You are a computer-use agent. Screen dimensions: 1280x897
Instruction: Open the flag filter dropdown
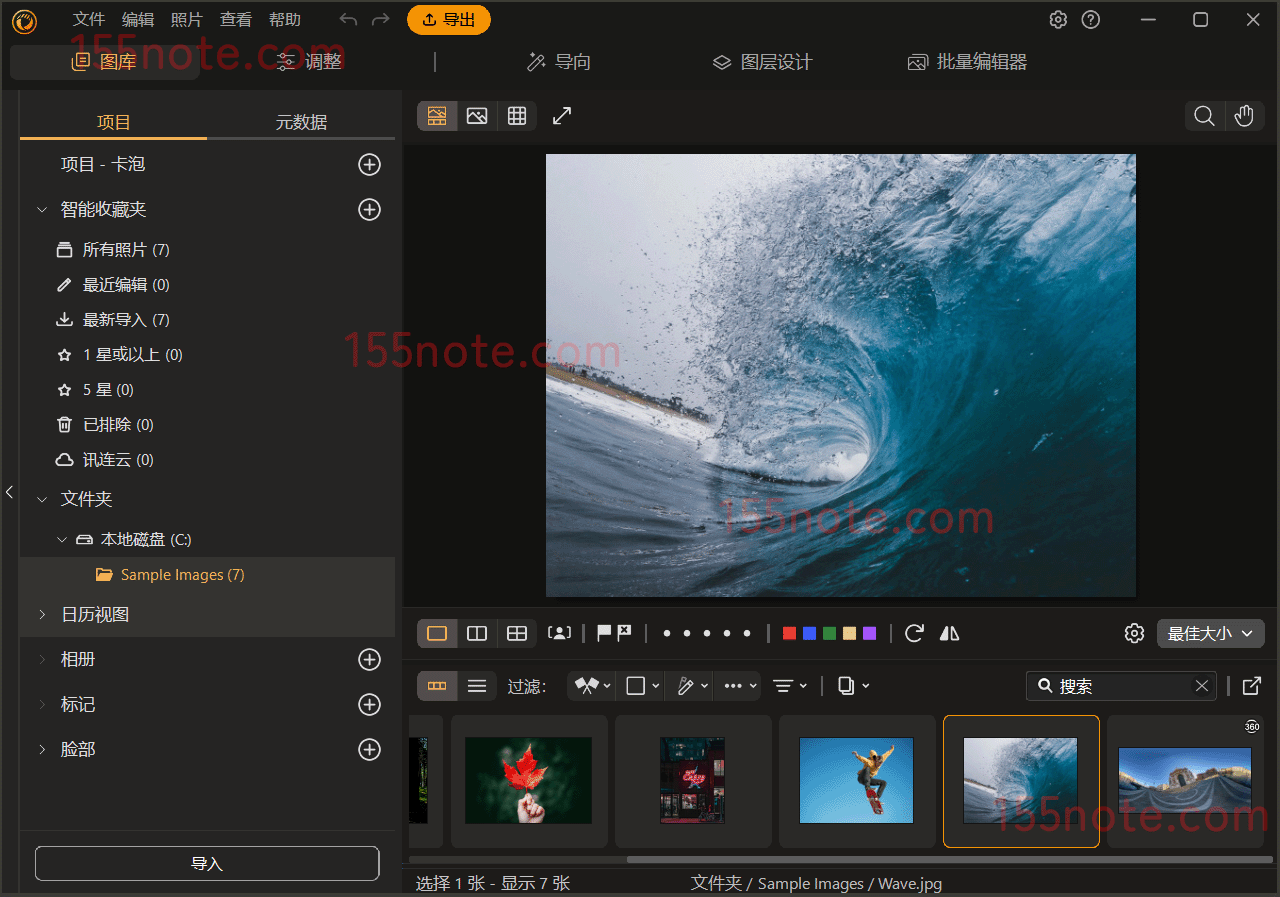point(592,686)
